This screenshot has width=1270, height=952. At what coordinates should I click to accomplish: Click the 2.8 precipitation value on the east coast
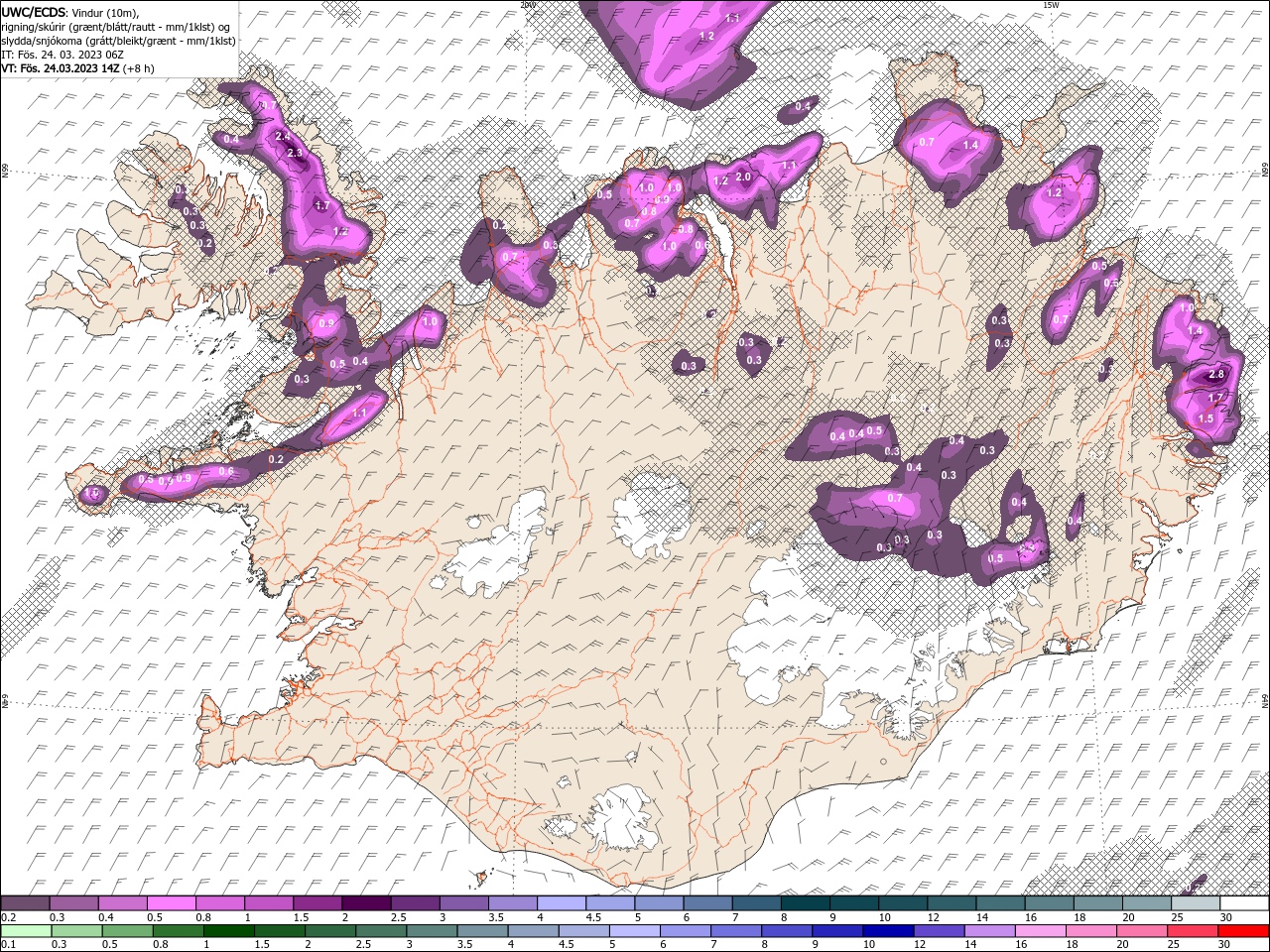1216,374
